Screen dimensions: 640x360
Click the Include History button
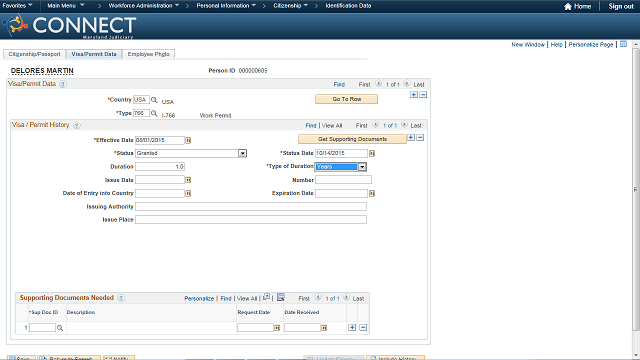396,358
